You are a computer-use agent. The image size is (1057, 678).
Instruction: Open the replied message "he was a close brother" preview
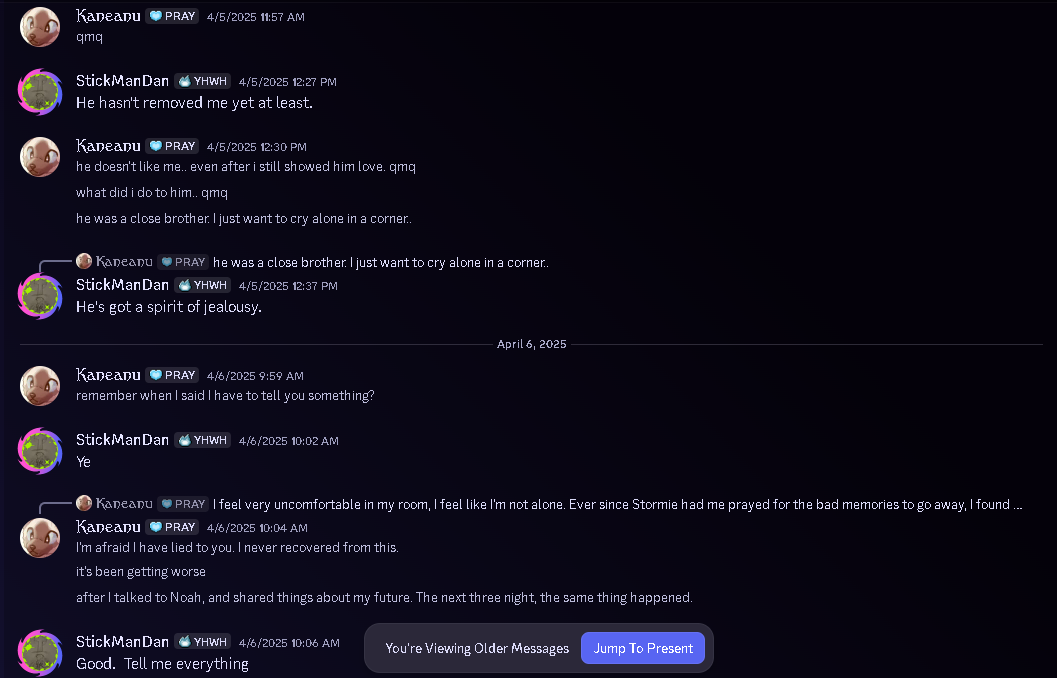click(381, 262)
